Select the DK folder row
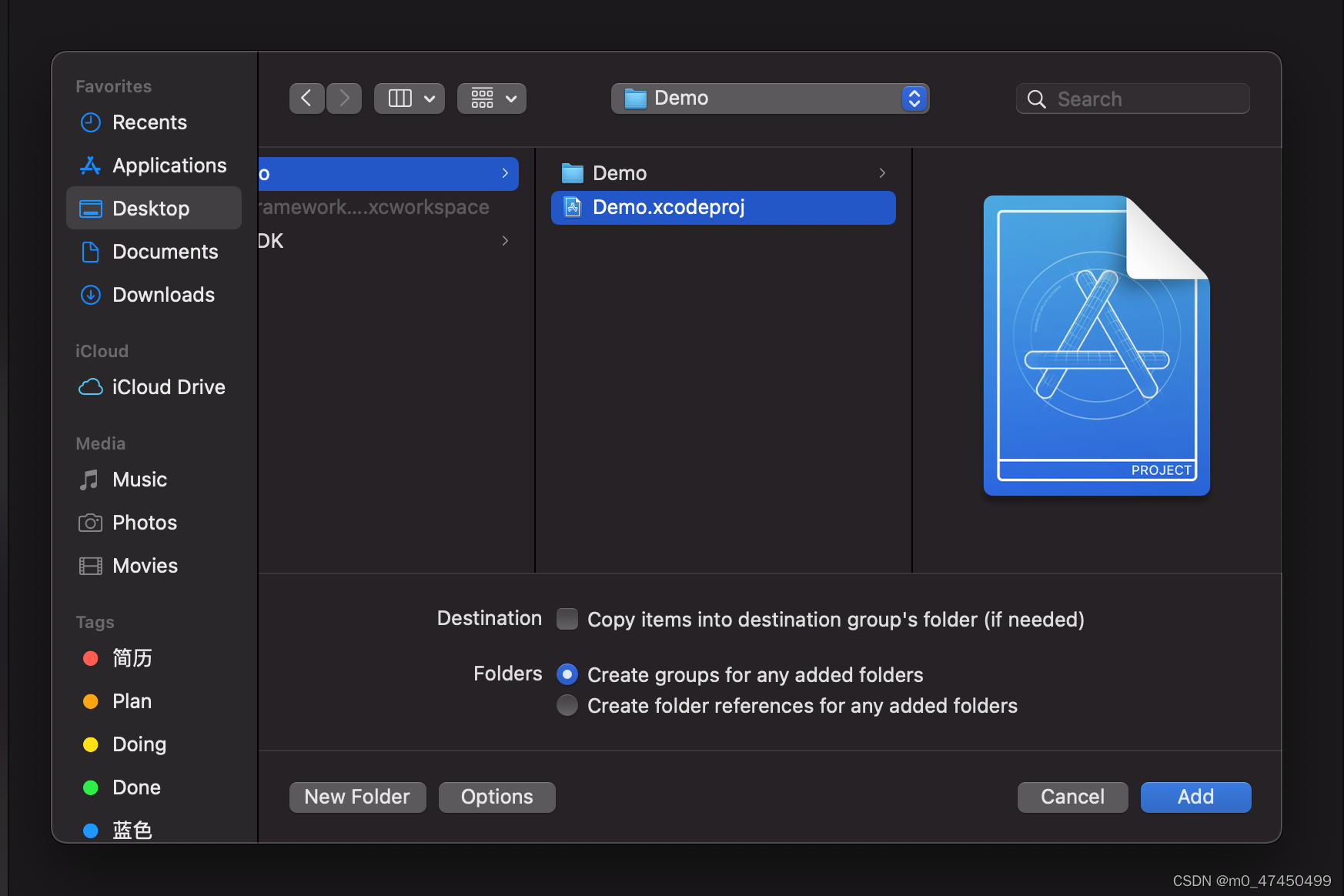1344x896 pixels. tap(389, 241)
